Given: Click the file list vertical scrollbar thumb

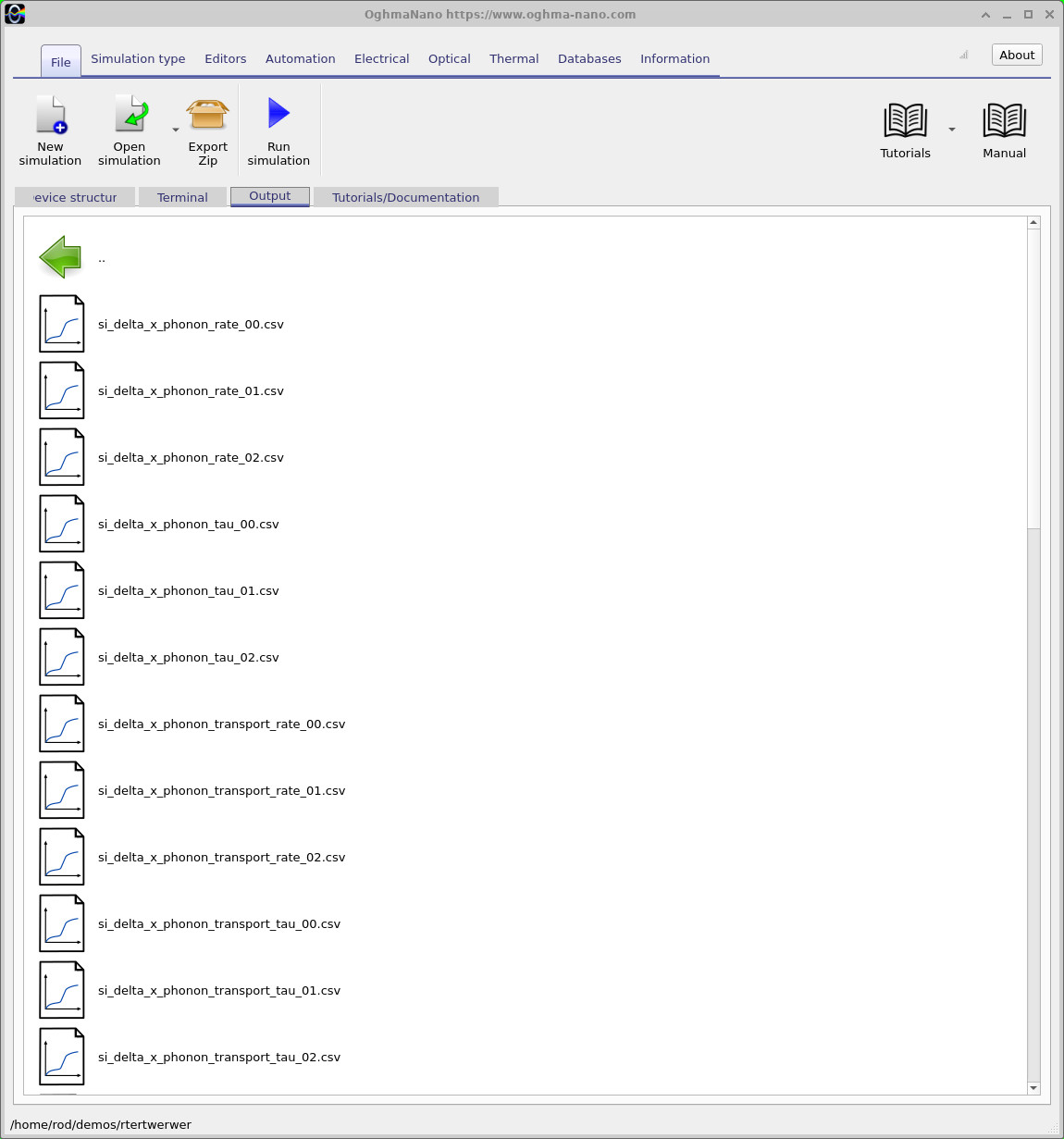Looking at the screenshot, I should click(x=1033, y=379).
